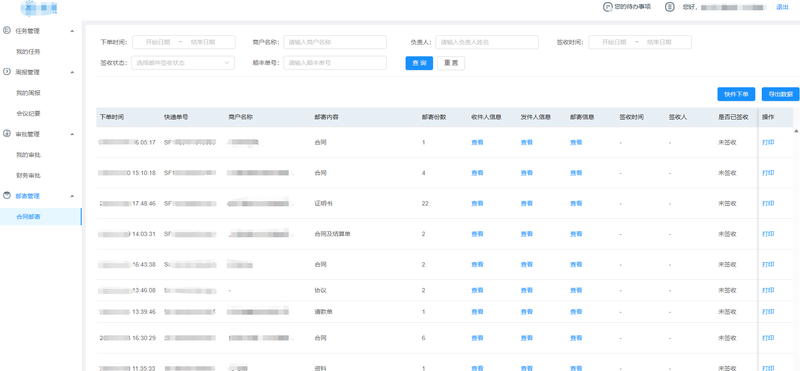This screenshot has height=371, width=800.
Task: View 收件人信息 for the 合同及结算单 row
Action: 477,234
